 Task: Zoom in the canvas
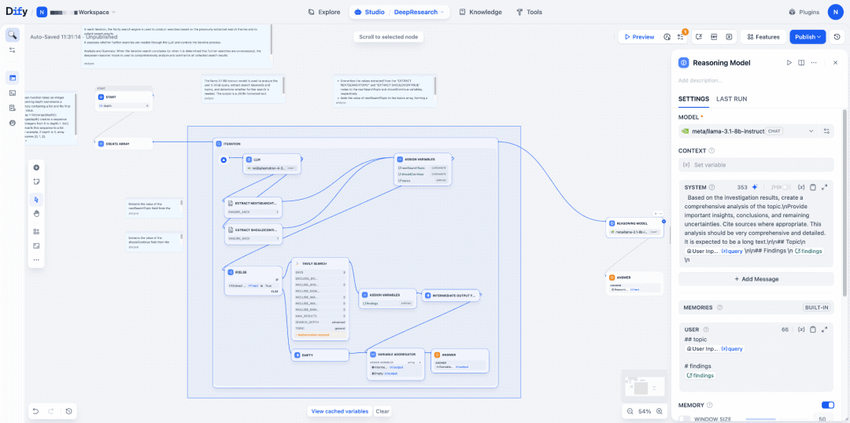(x=660, y=411)
